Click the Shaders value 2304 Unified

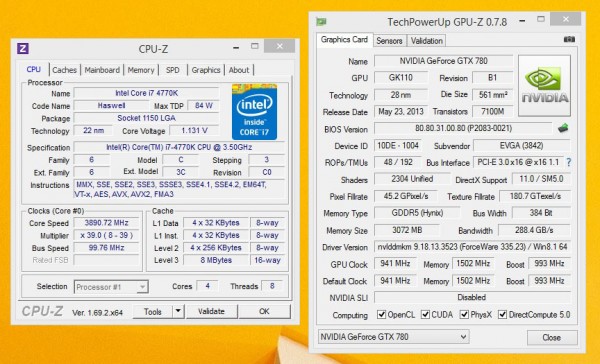pyautogui.click(x=412, y=179)
